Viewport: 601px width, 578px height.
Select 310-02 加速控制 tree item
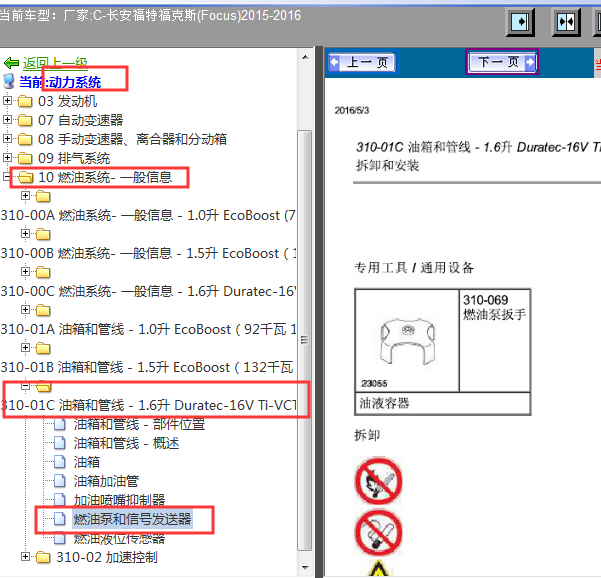(107, 557)
